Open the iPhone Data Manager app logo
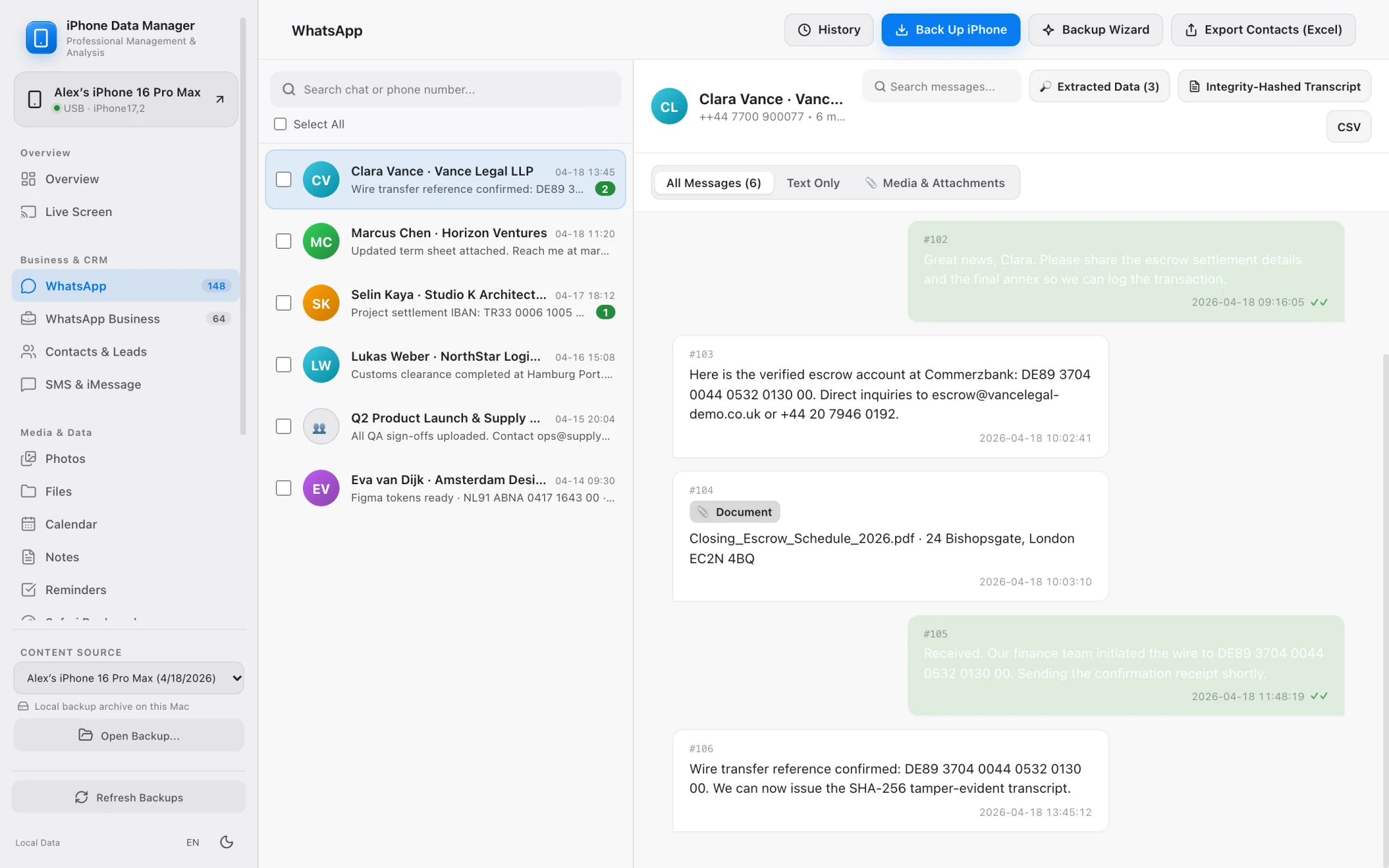The height and width of the screenshot is (868, 1389). pos(41,38)
